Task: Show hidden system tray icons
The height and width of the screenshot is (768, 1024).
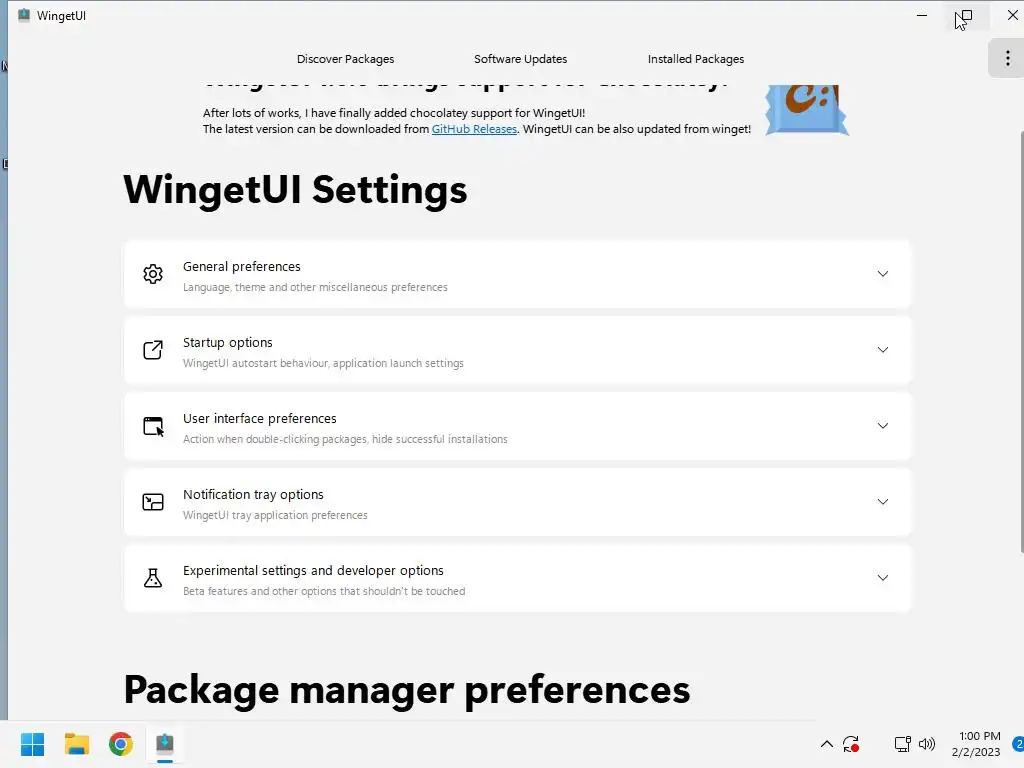Action: (827, 744)
